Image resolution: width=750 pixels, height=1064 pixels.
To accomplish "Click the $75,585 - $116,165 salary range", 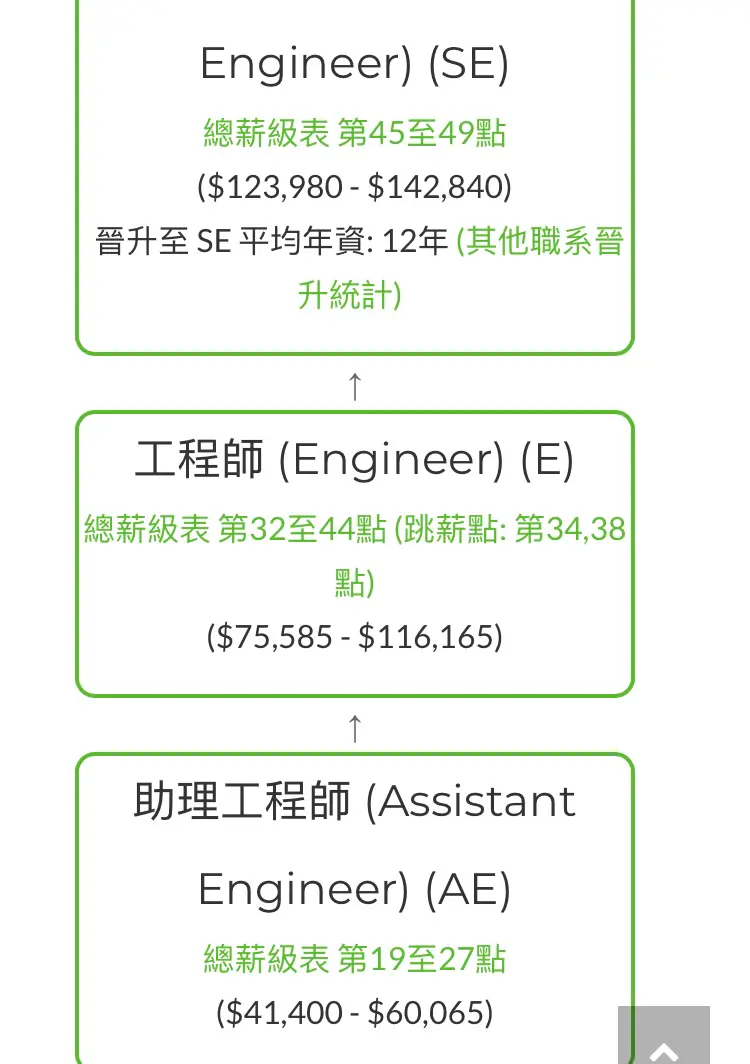I will click(354, 636).
